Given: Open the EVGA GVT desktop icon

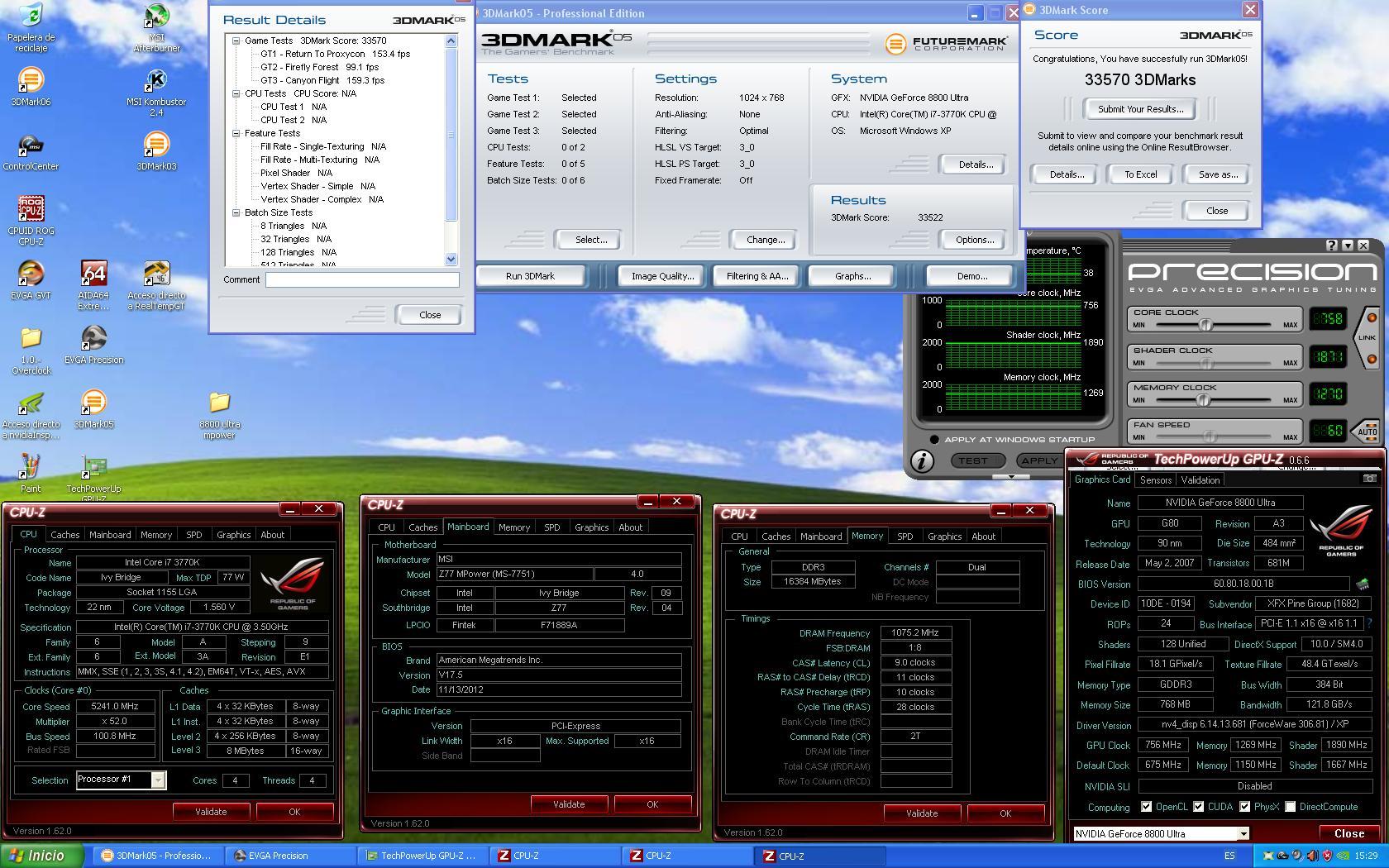Looking at the screenshot, I should [x=31, y=274].
